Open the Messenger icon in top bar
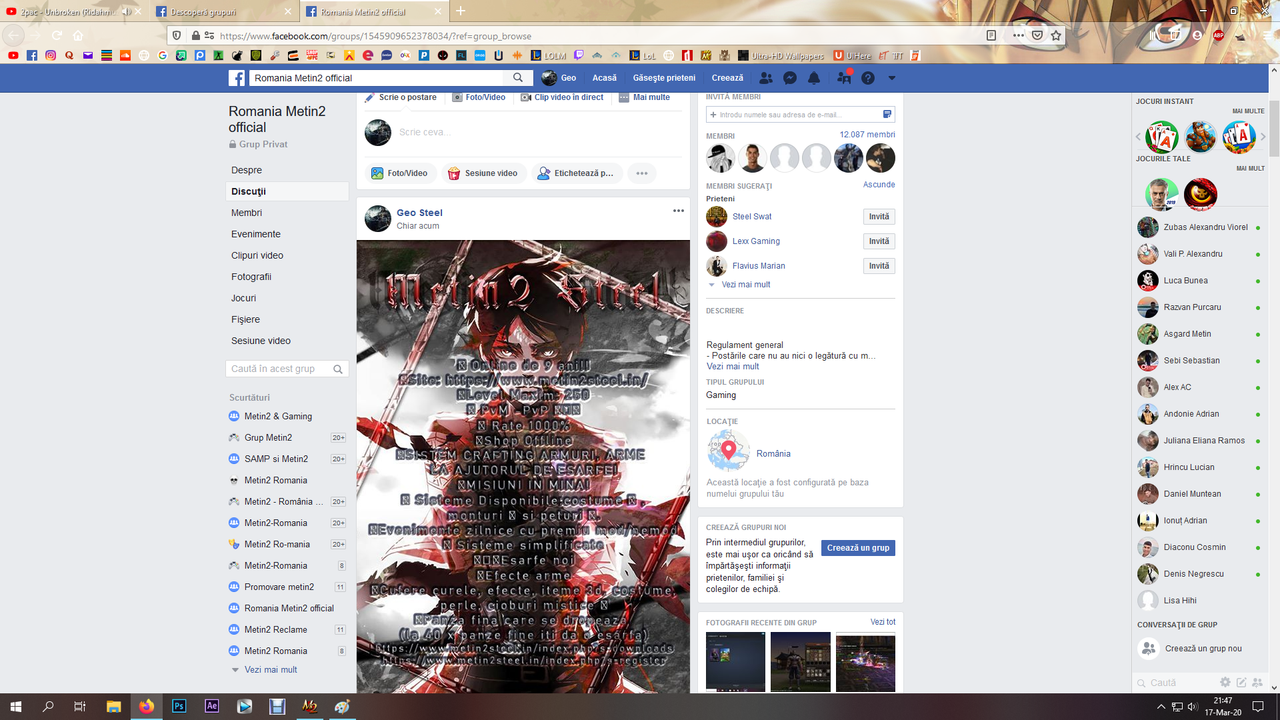Screen dimensions: 1280x720 click(790, 78)
